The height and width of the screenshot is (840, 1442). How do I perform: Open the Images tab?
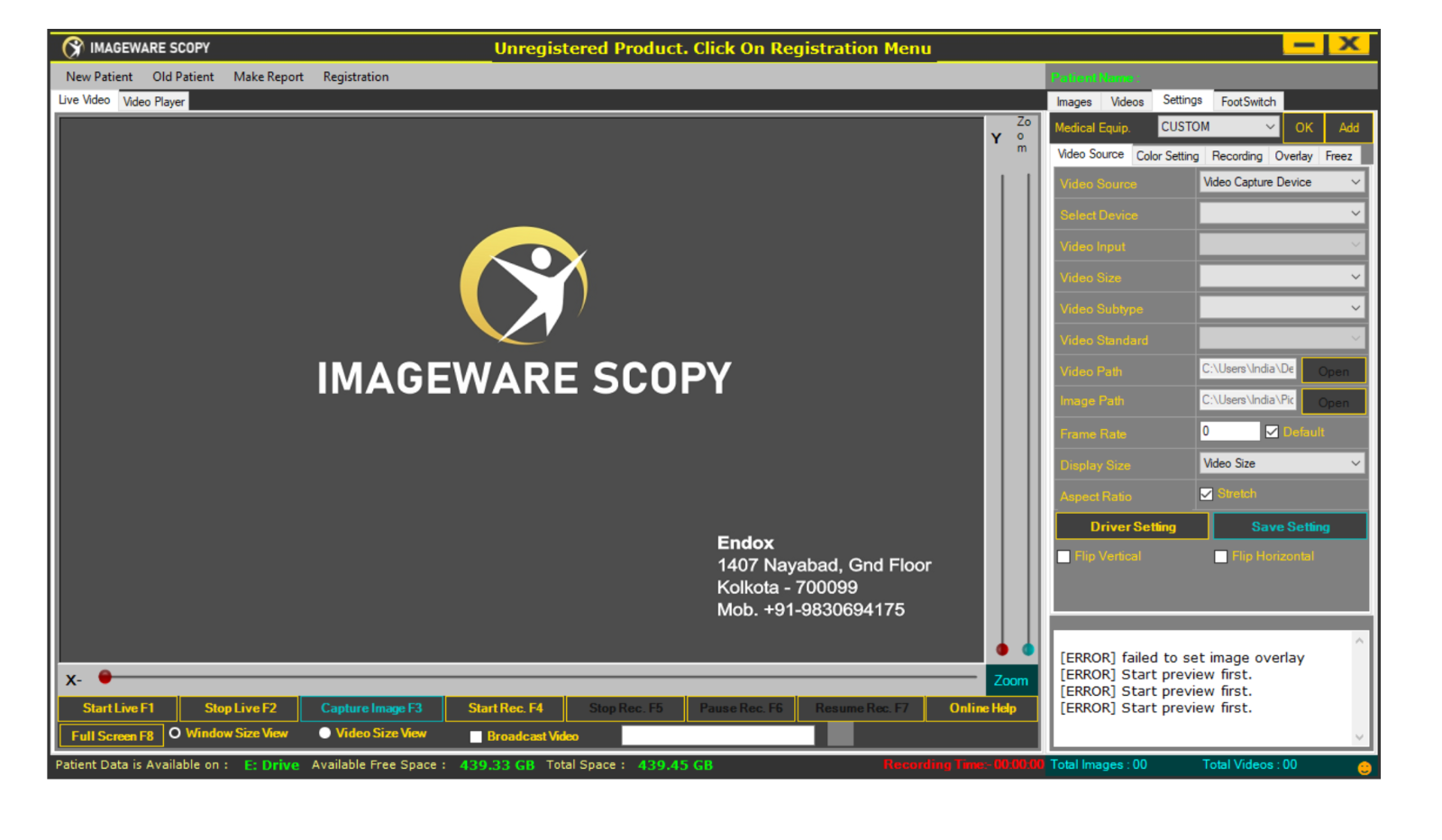[1073, 102]
